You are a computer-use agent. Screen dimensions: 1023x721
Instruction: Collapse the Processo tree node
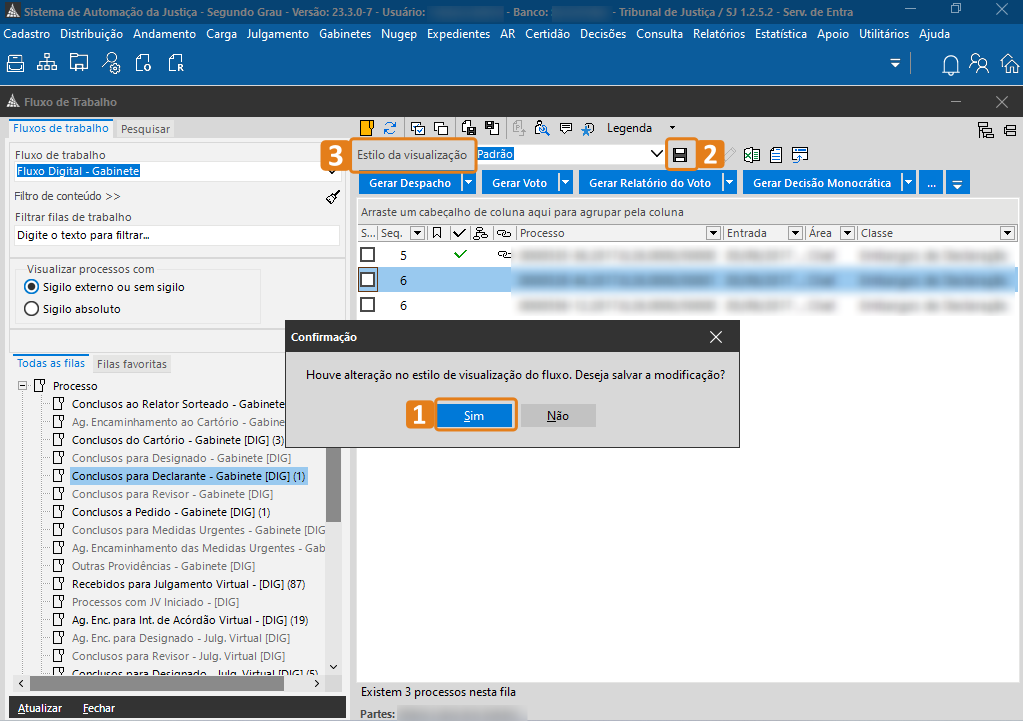point(22,386)
